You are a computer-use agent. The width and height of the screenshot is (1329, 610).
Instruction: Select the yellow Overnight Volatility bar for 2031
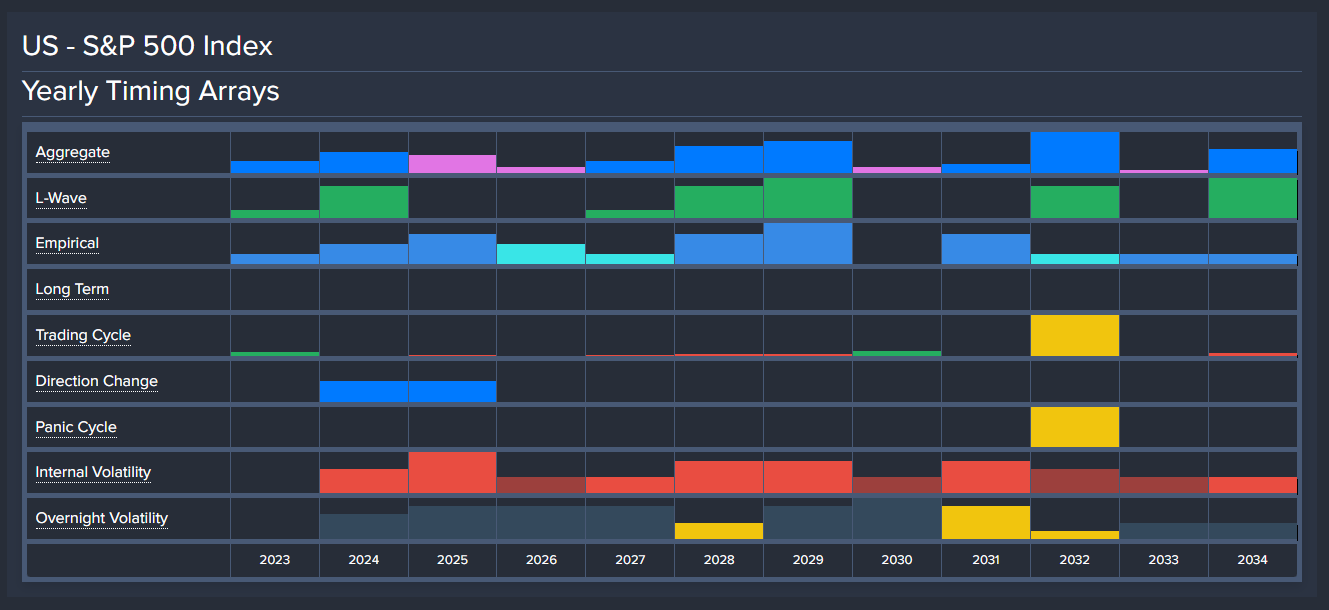[986, 523]
